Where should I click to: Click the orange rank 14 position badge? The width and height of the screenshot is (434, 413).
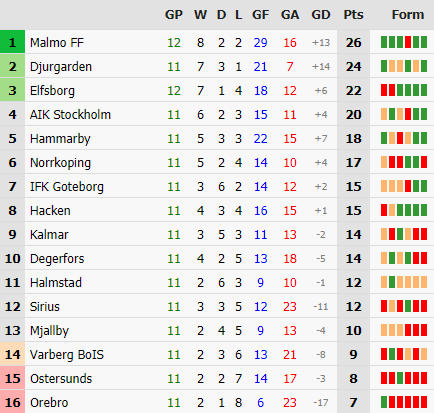(12, 354)
